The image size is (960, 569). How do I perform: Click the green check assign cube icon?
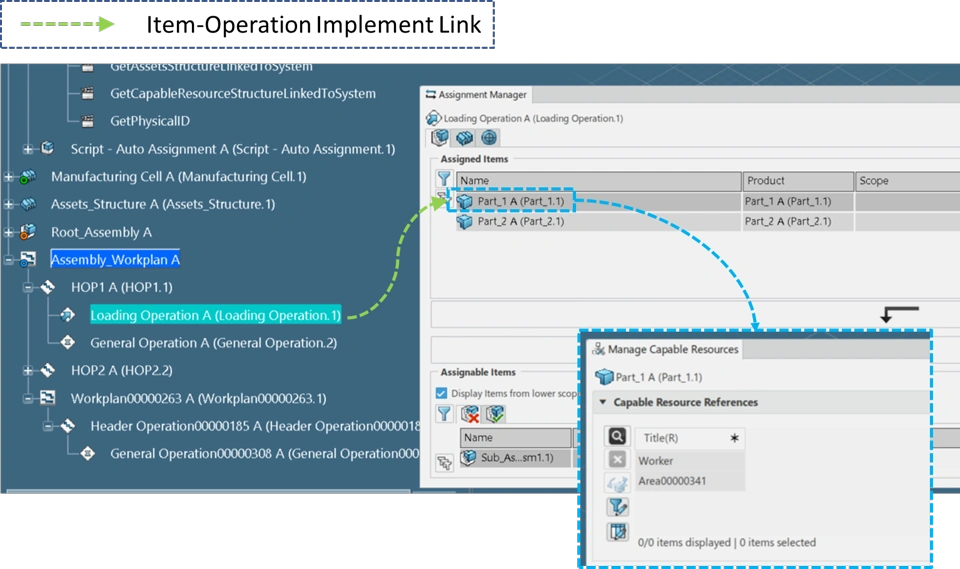(495, 414)
